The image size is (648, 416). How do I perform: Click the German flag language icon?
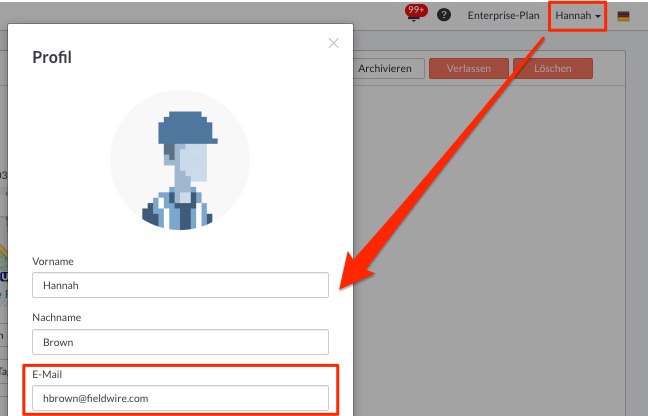click(623, 16)
